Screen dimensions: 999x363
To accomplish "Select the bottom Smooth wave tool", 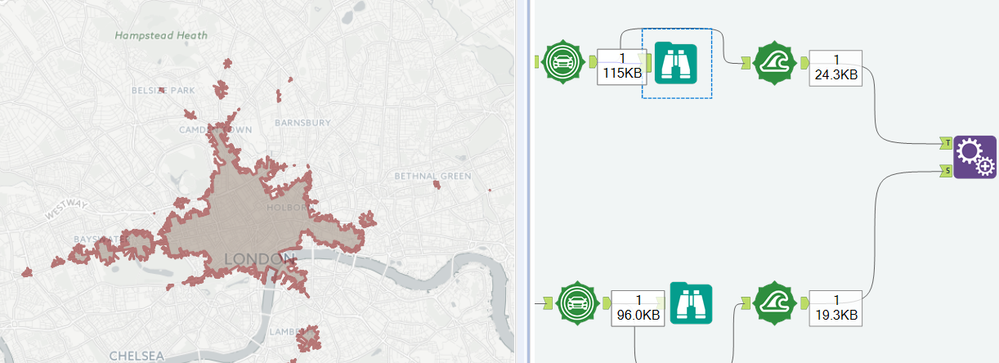I will click(774, 303).
